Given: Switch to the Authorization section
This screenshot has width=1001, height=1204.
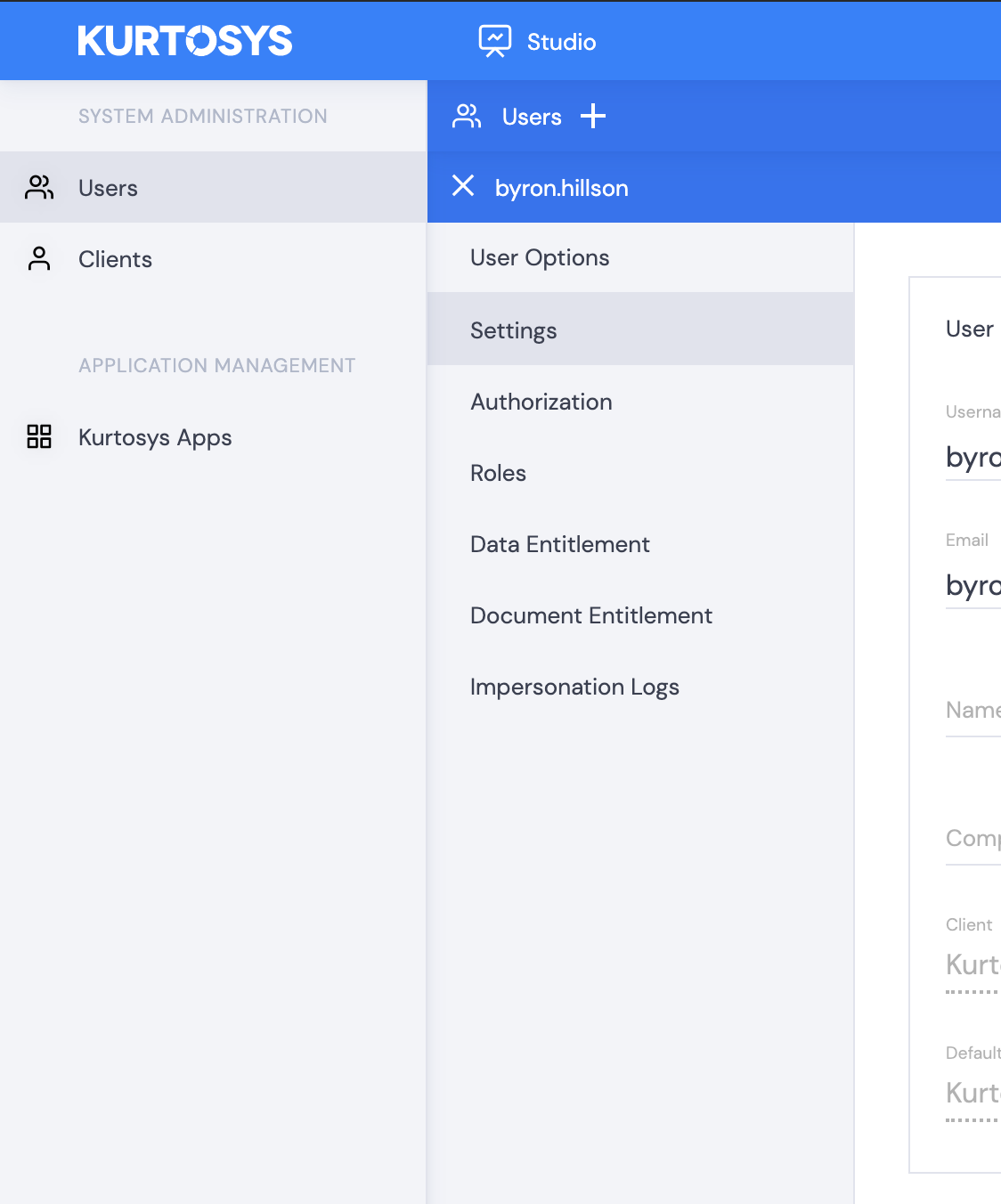Looking at the screenshot, I should click(x=541, y=402).
